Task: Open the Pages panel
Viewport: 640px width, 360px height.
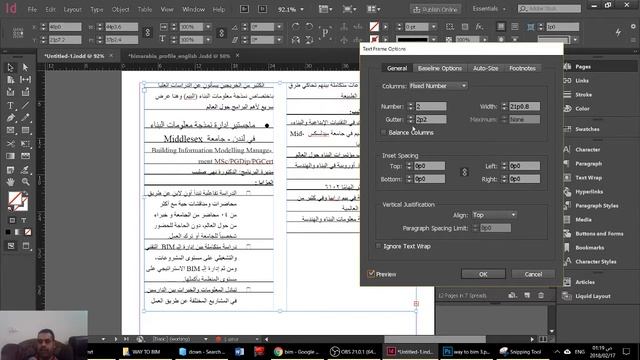Action: point(583,67)
